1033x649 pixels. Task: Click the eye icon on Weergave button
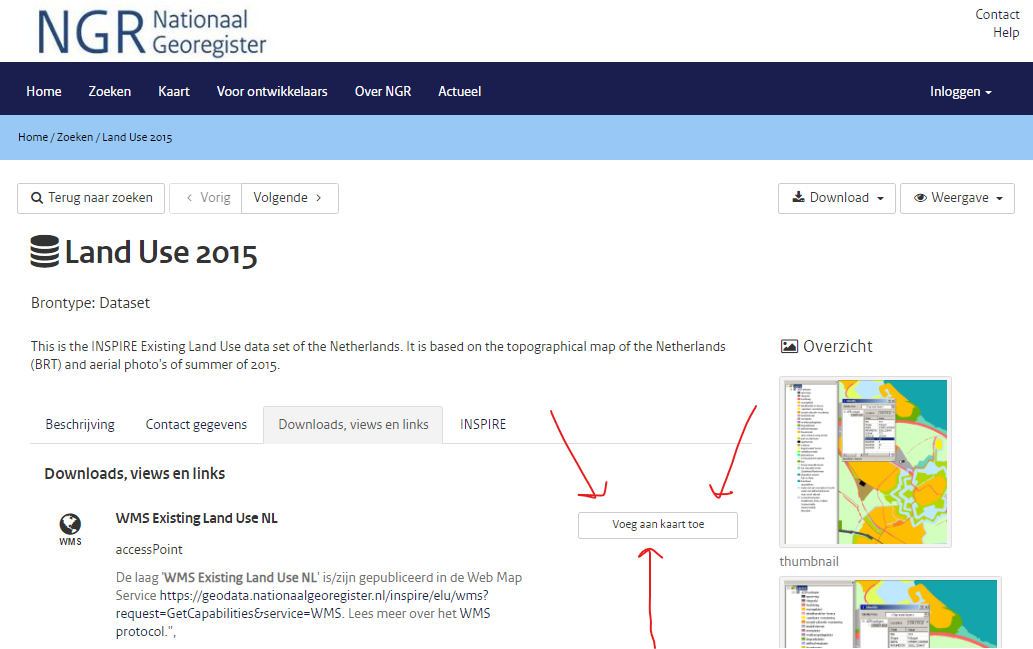coord(920,198)
